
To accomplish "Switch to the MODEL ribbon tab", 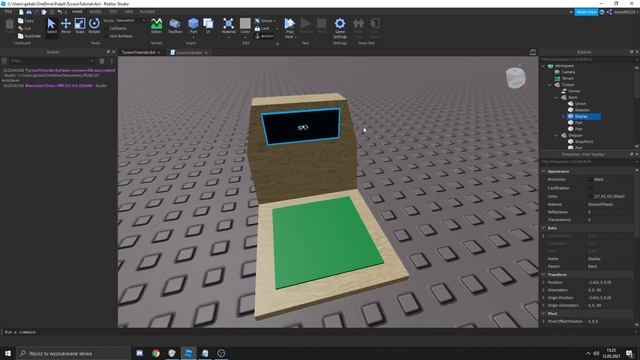I will (96, 12).
